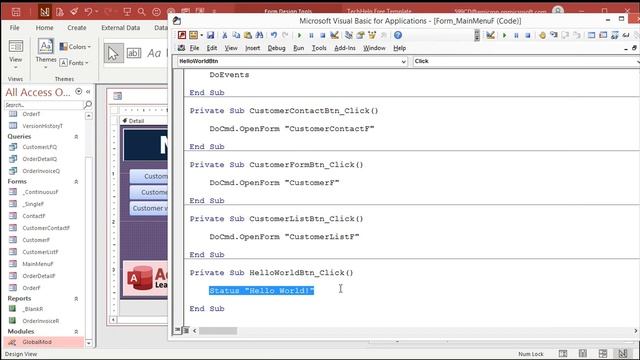Screen dimensions: 640x360
Task: Collapse the Modules group in navigation pane
Action: 76,332
